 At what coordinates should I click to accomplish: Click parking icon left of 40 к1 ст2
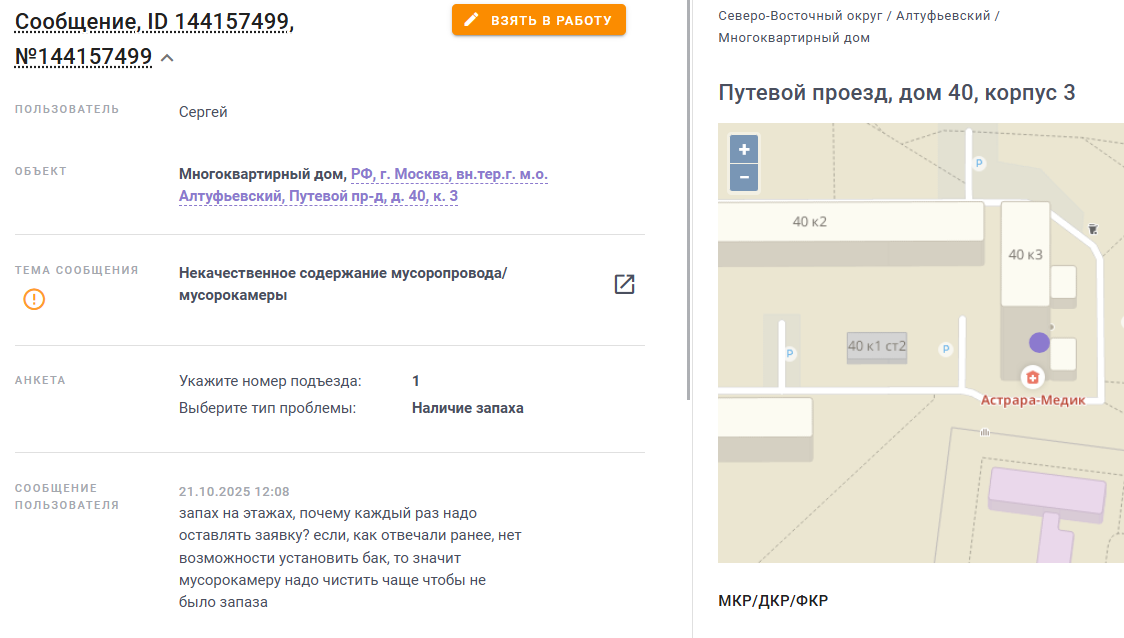pyautogui.click(x=790, y=353)
